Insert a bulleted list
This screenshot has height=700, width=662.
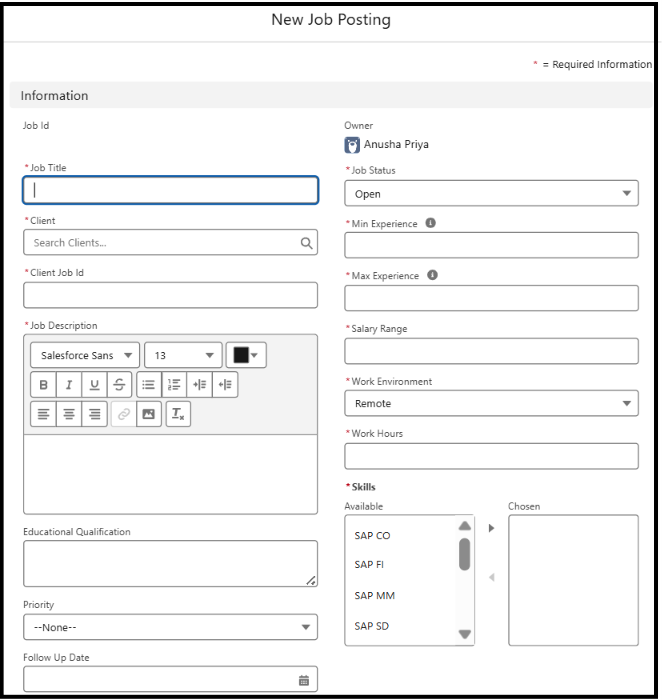[149, 384]
